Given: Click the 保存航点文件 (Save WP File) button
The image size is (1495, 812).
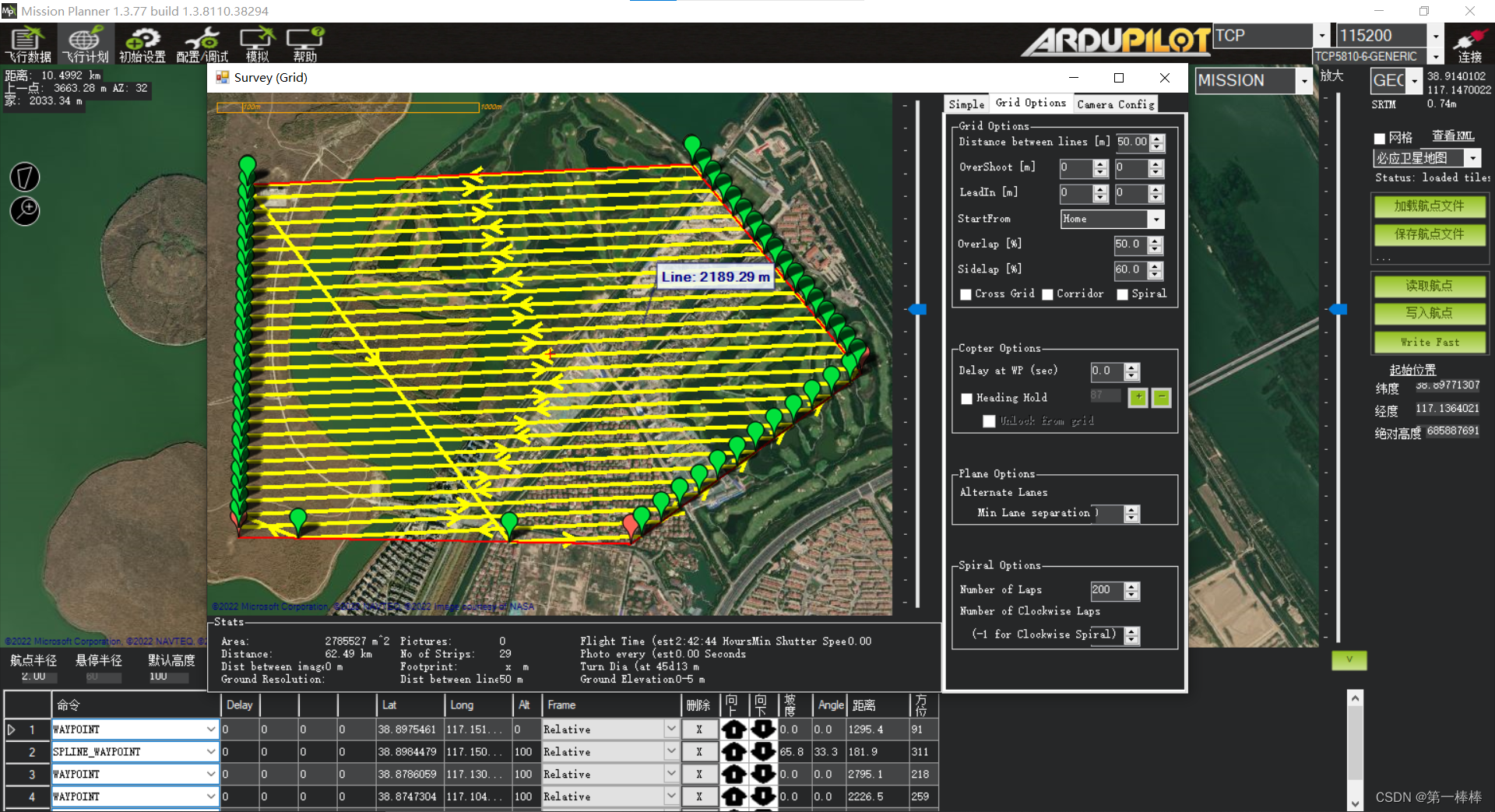Looking at the screenshot, I should pos(1429,234).
